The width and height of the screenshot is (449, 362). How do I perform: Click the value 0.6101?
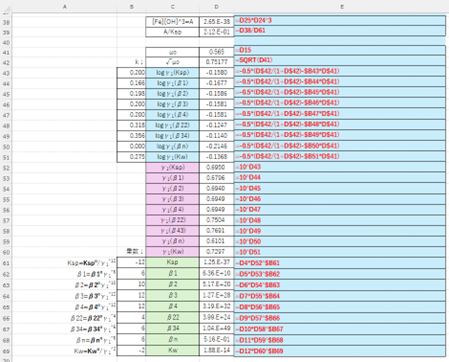click(217, 241)
